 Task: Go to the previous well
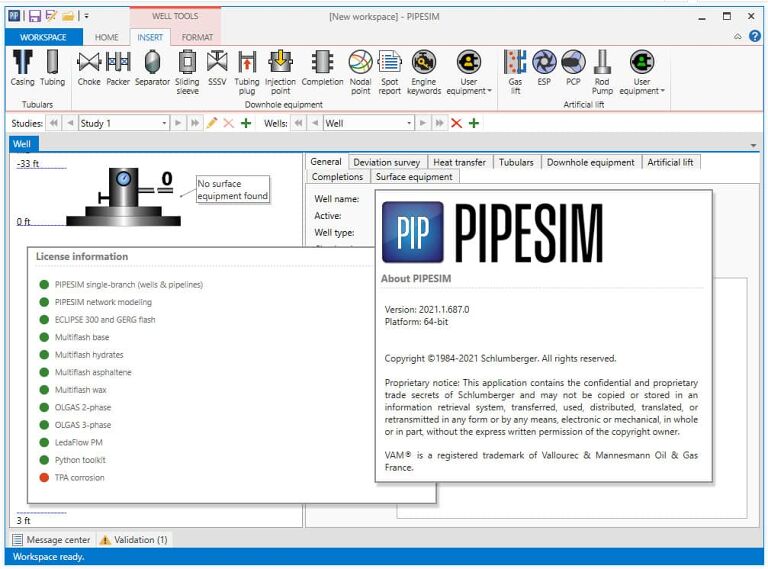click(x=315, y=123)
